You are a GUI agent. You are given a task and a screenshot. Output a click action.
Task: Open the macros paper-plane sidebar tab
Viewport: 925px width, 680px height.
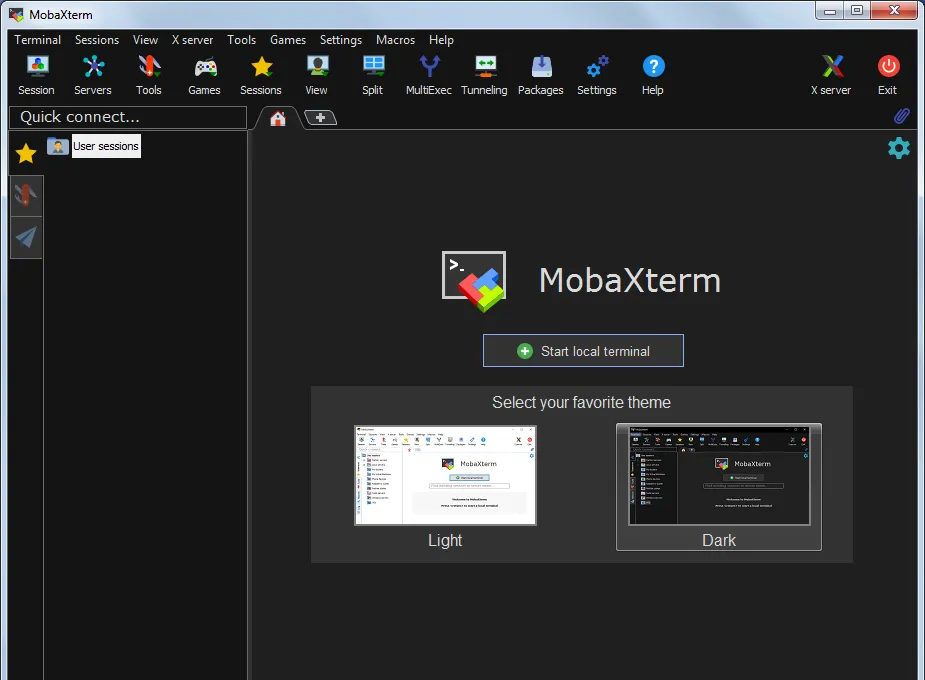pyautogui.click(x=26, y=238)
